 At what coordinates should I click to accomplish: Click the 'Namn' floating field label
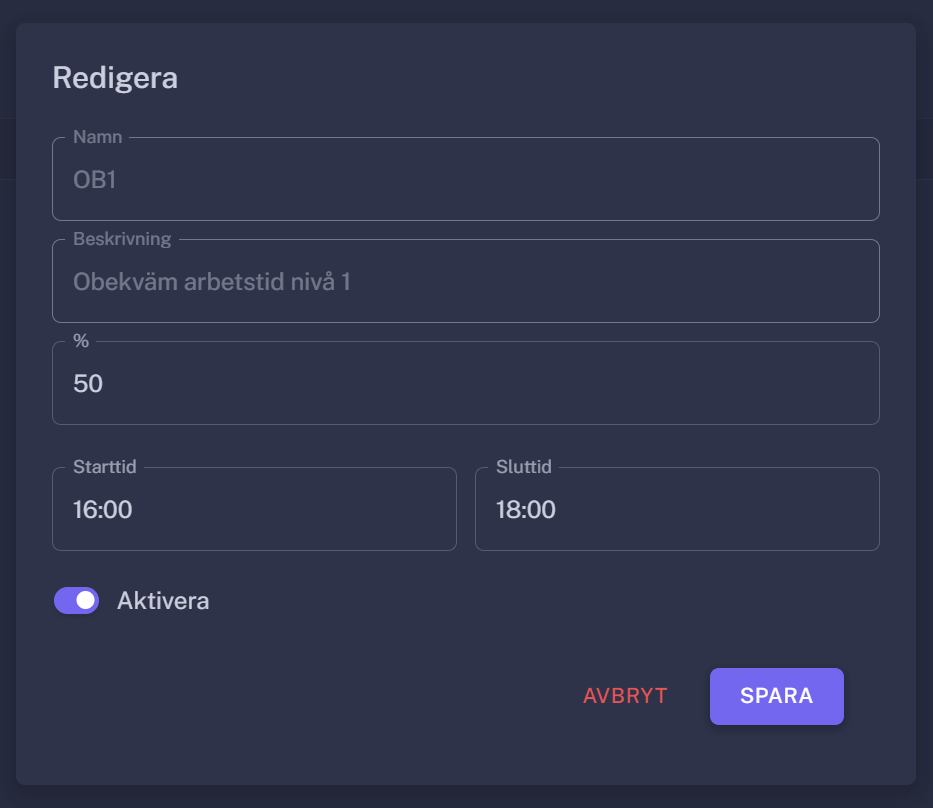pyautogui.click(x=98, y=137)
